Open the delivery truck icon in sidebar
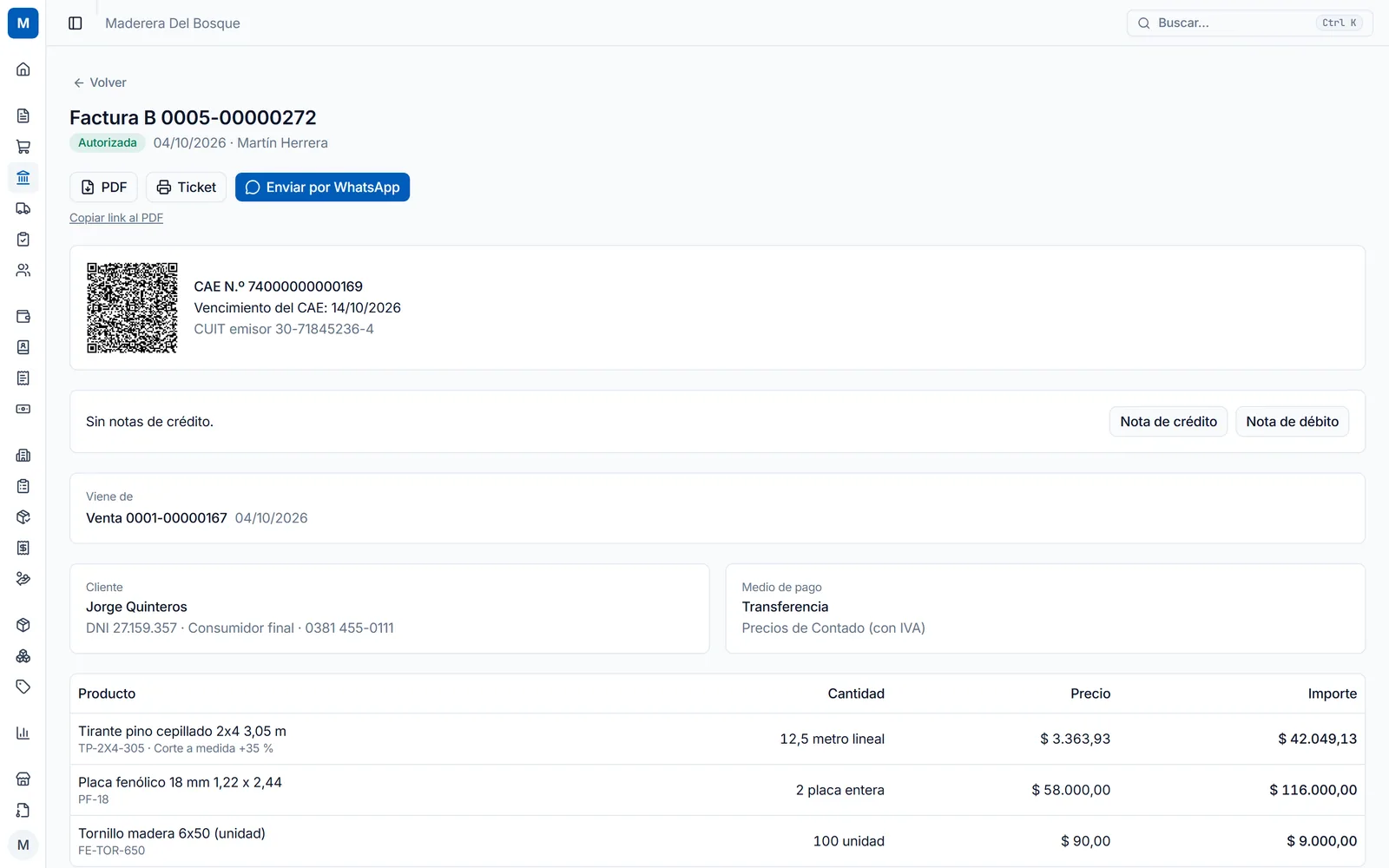 click(23, 208)
